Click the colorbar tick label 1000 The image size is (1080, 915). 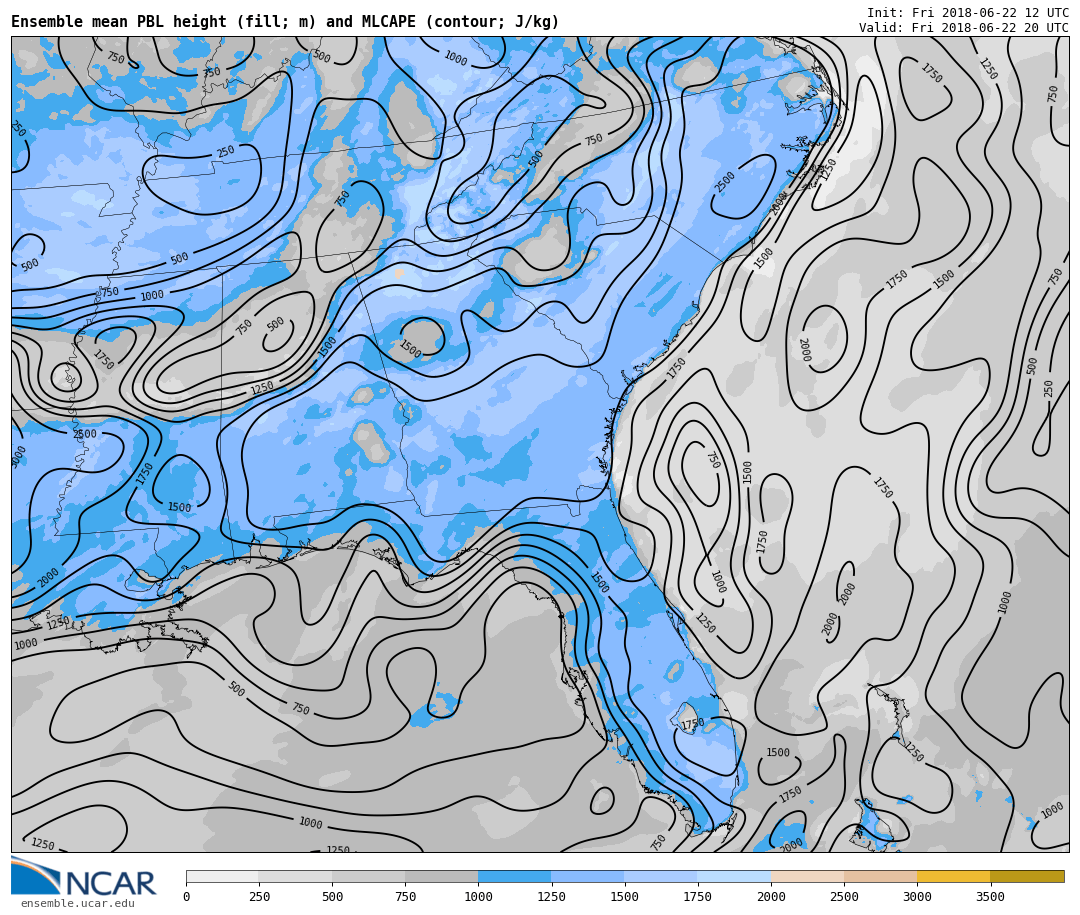tap(478, 896)
